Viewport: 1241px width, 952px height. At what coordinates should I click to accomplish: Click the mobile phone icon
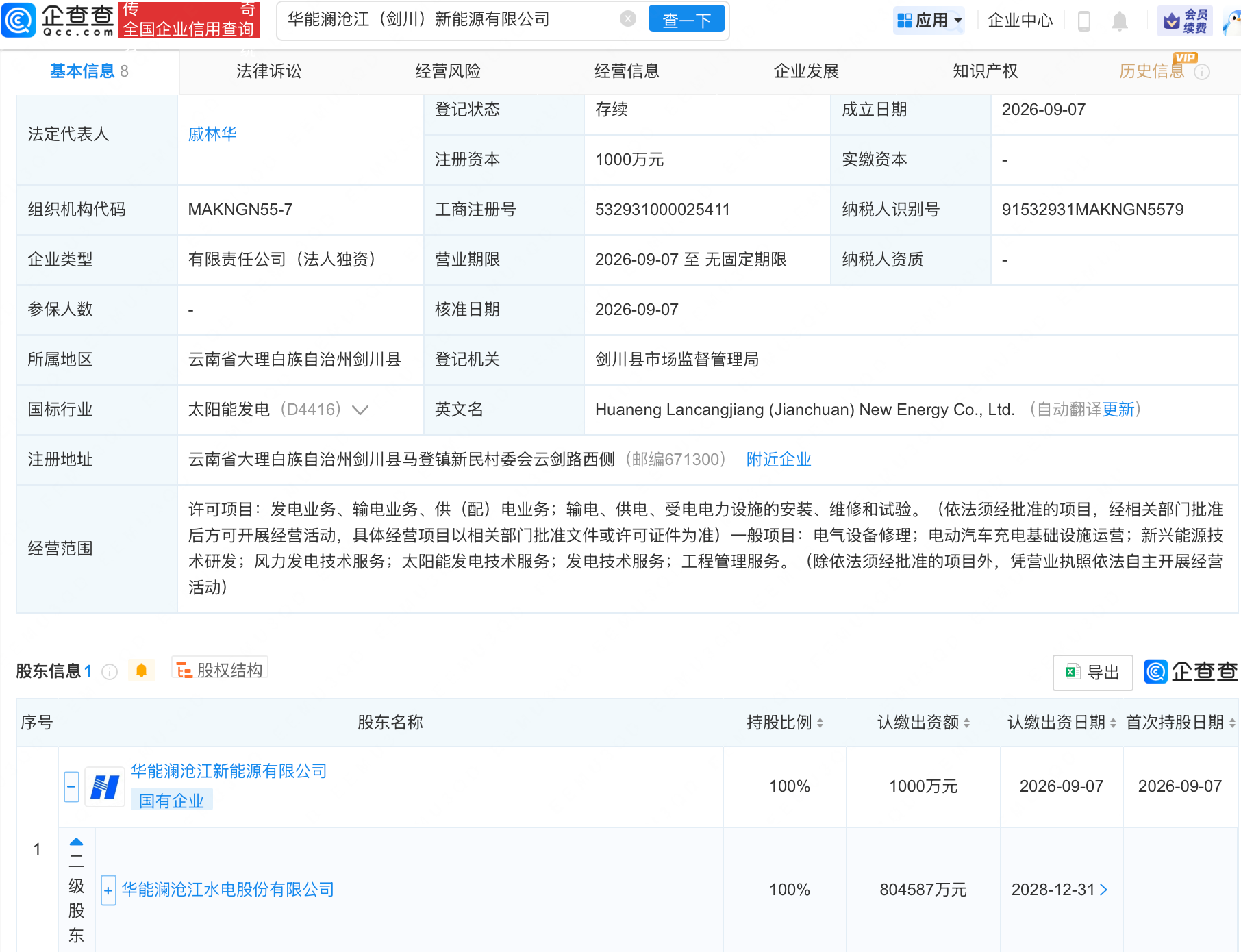click(x=1083, y=21)
